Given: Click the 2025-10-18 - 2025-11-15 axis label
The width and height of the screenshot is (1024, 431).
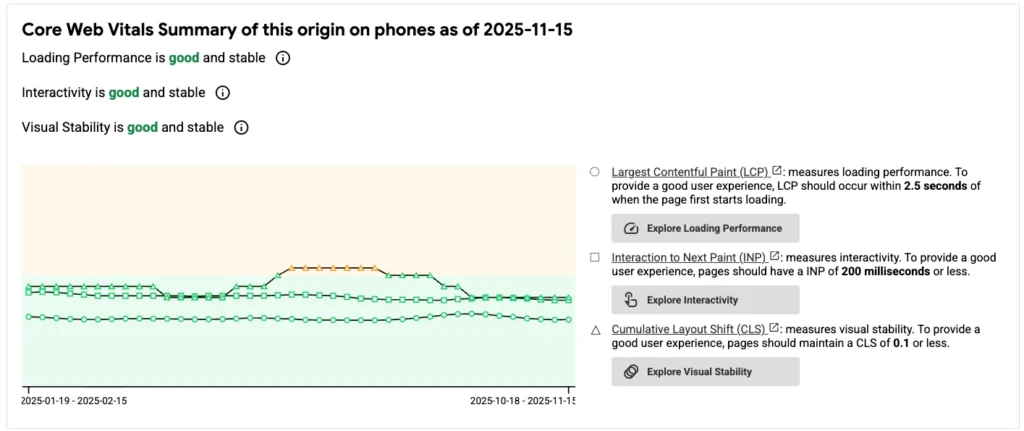Looking at the screenshot, I should [523, 401].
